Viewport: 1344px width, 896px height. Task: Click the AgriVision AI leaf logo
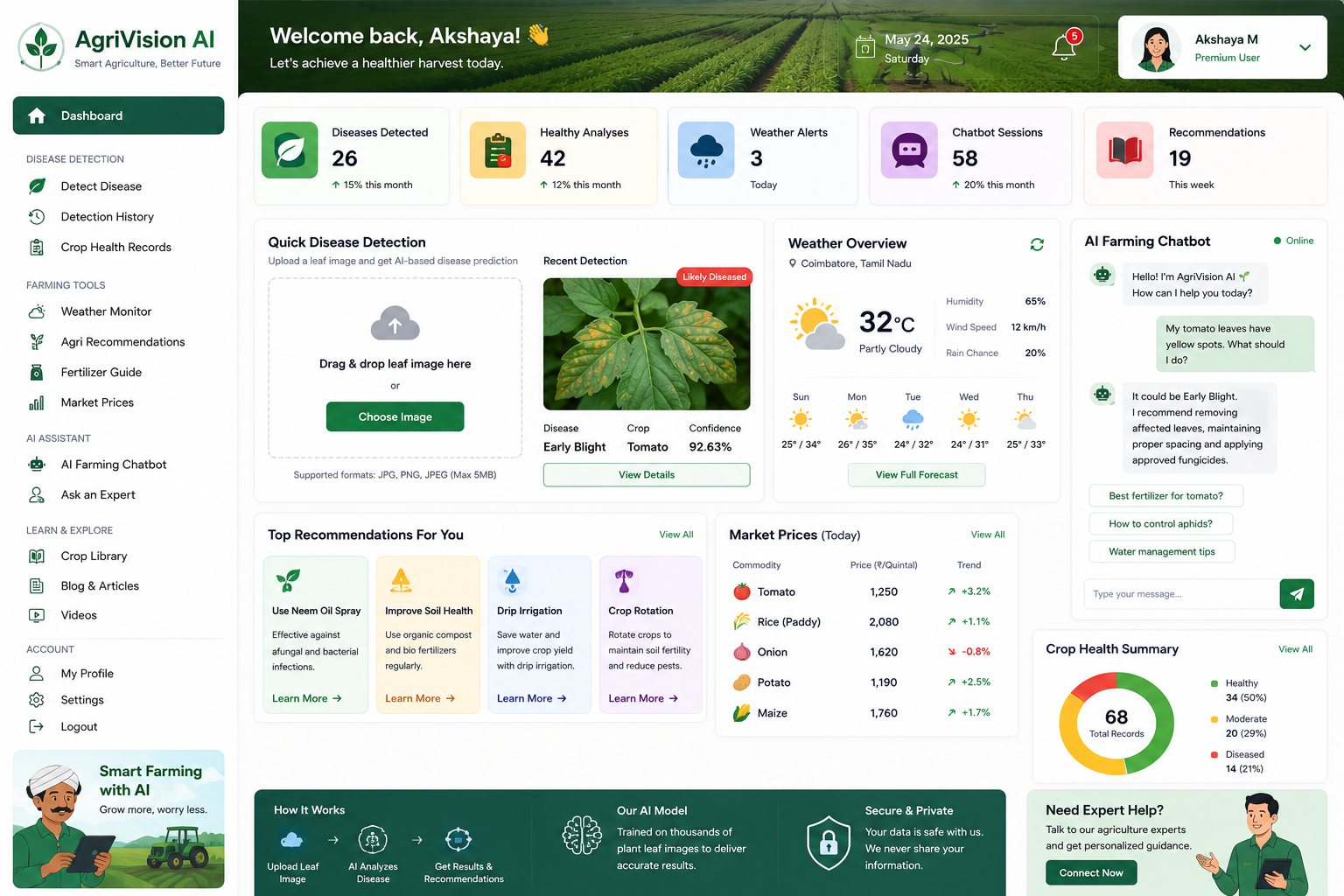tap(41, 47)
